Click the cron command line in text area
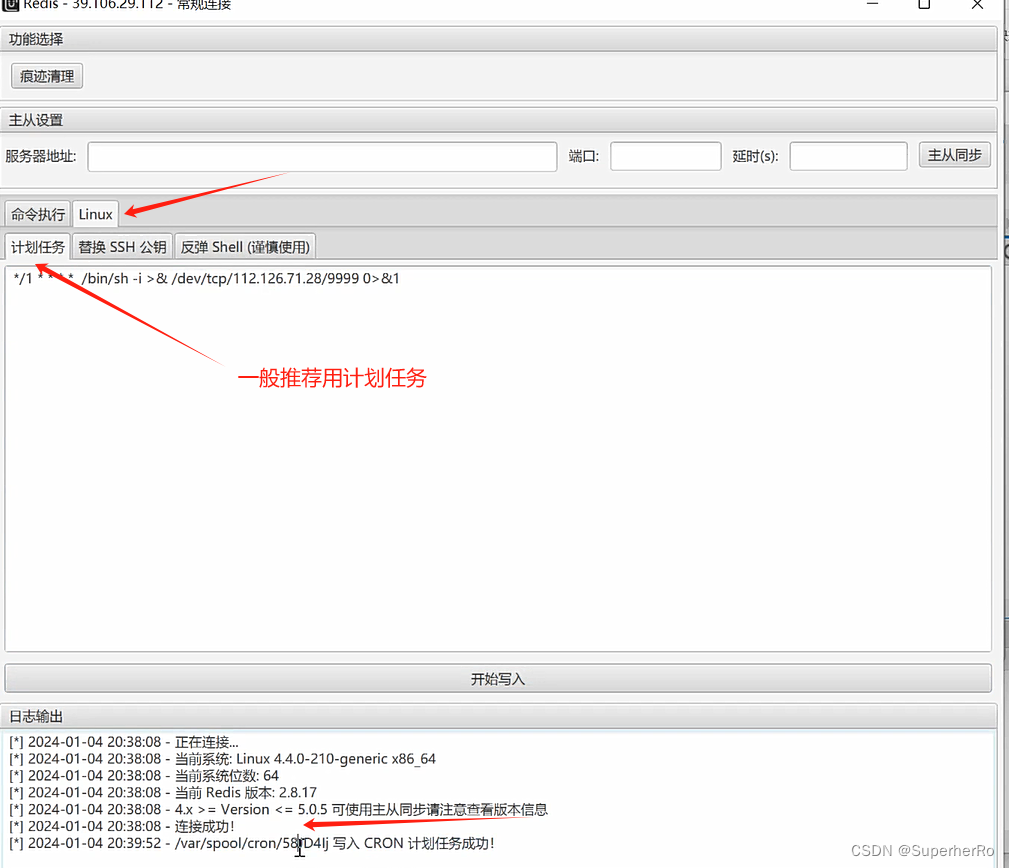This screenshot has height=868, width=1009. point(207,279)
